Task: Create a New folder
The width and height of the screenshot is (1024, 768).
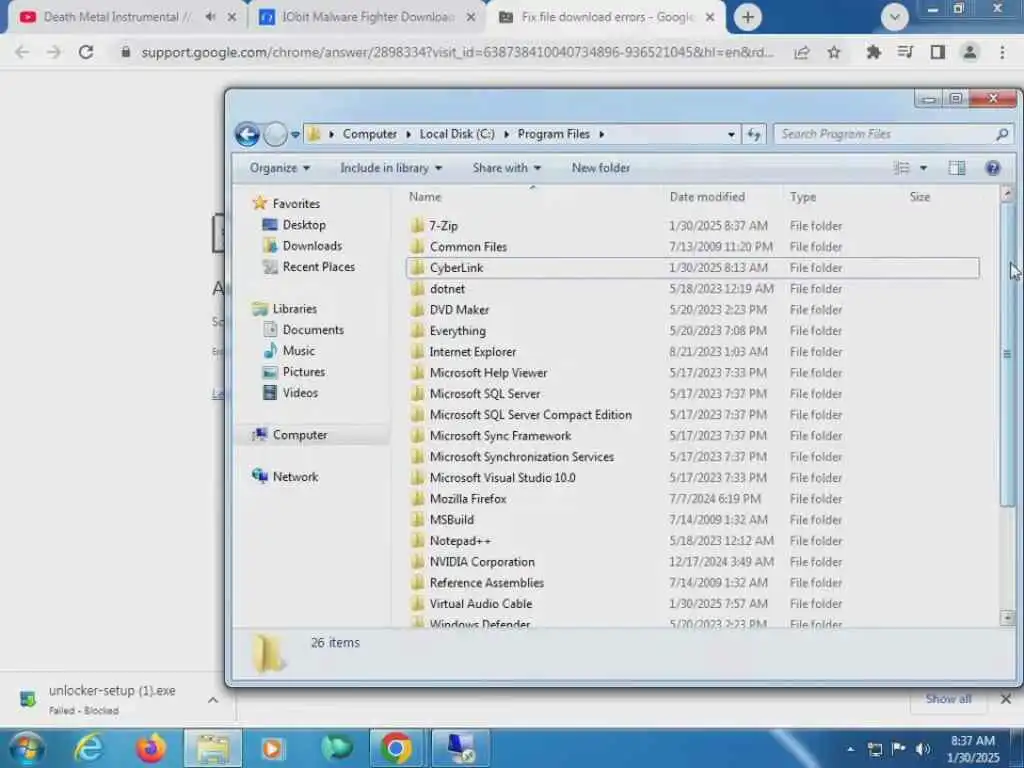Action: coord(601,168)
